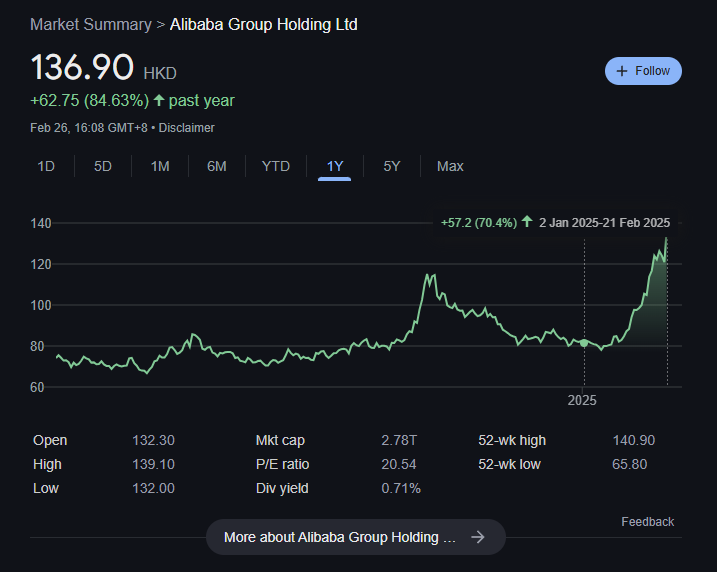Click the +62.75 (84.63%) change text
Screen dimensions: 717x572
click(x=90, y=101)
